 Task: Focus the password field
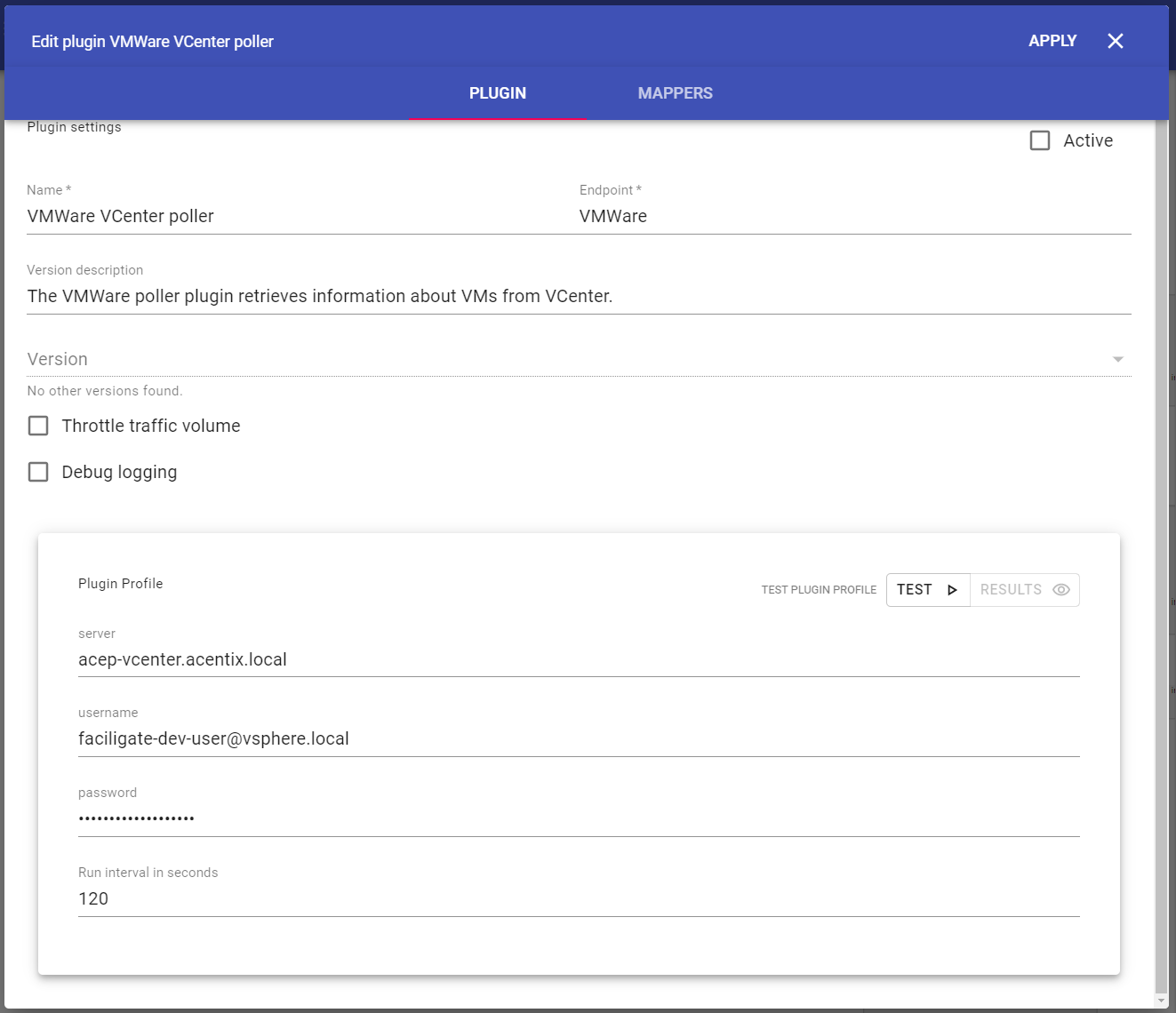coord(578,818)
